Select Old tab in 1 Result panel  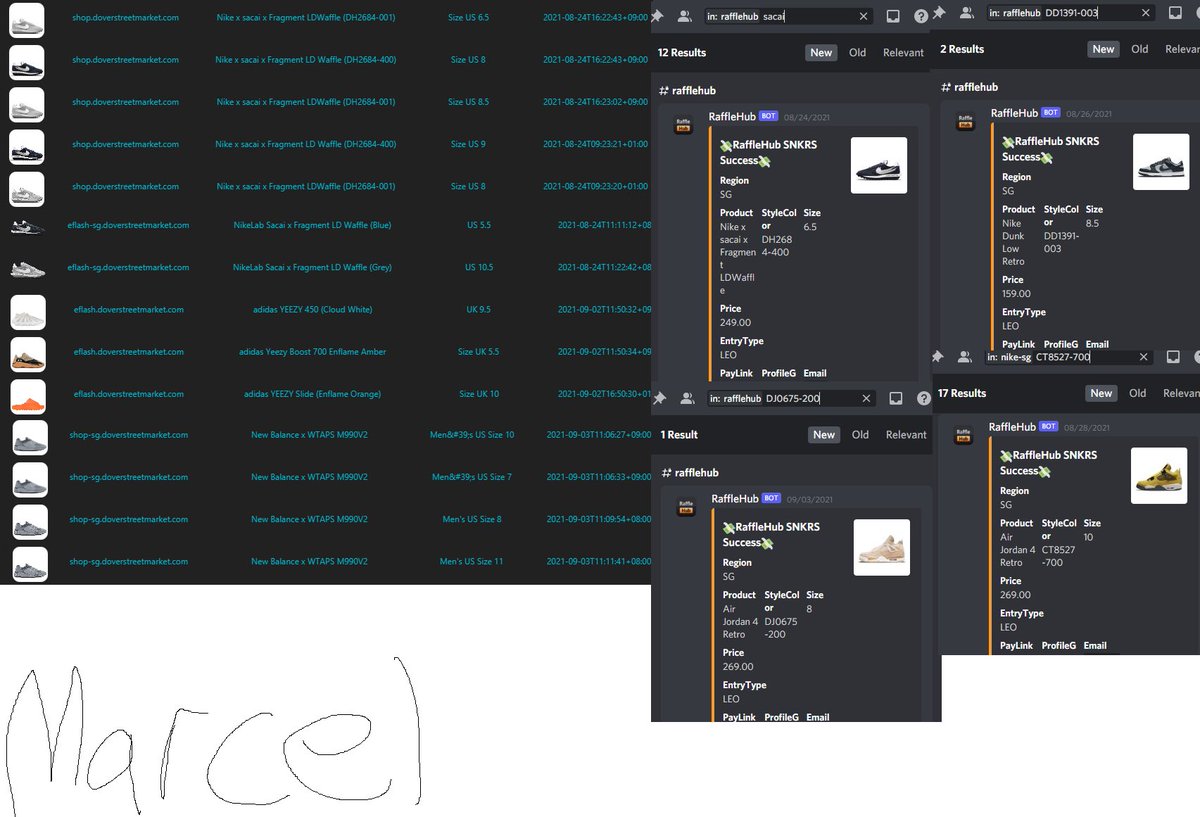pyautogui.click(x=860, y=435)
